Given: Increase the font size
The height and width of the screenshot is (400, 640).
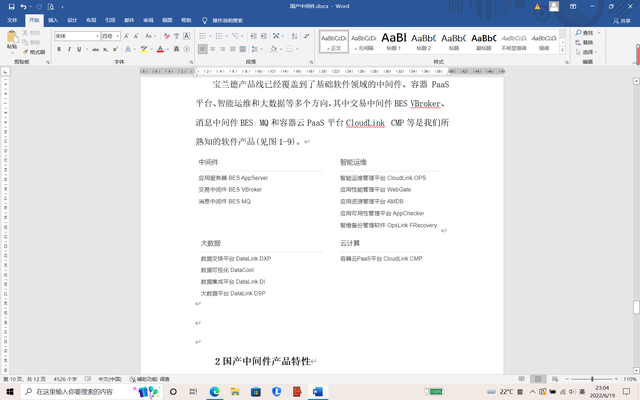Looking at the screenshot, I should 127,36.
